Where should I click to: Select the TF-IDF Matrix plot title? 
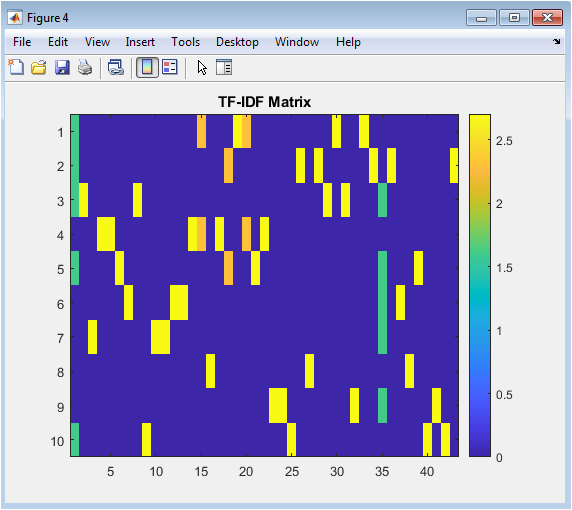pos(264,102)
